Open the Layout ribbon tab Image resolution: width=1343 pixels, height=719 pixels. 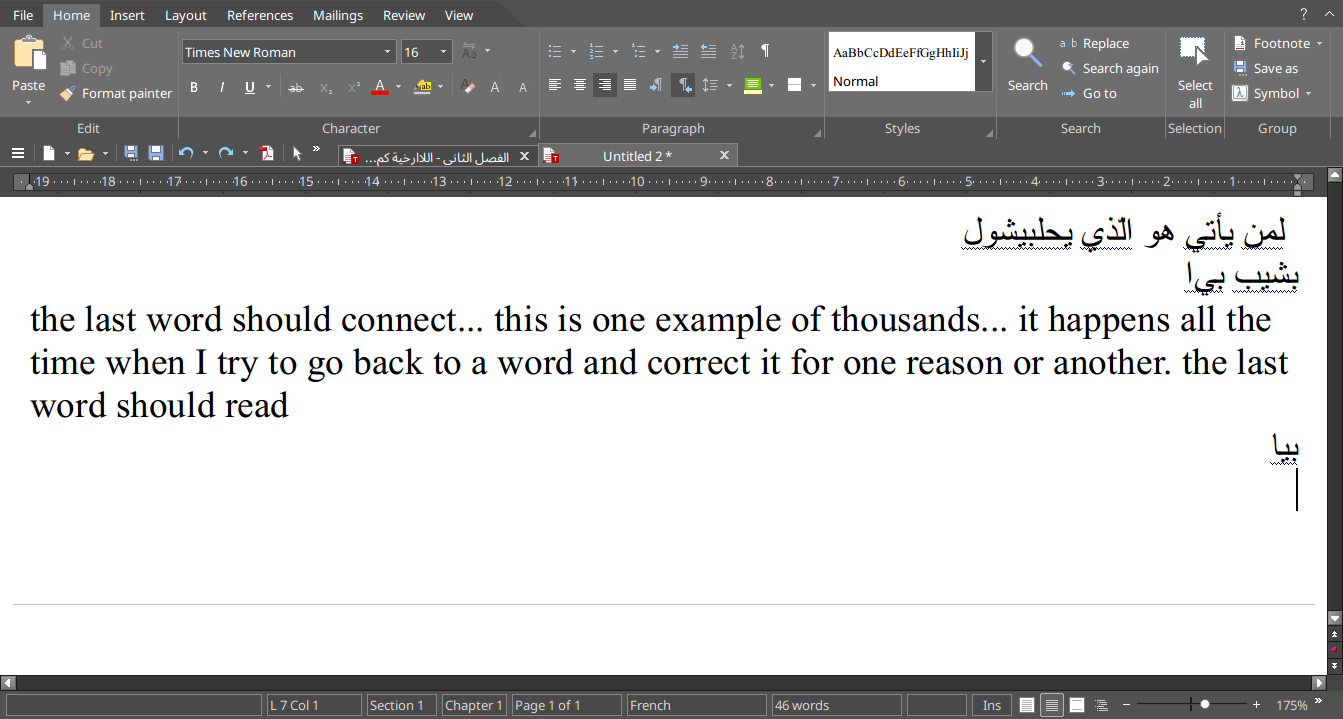[x=185, y=15]
